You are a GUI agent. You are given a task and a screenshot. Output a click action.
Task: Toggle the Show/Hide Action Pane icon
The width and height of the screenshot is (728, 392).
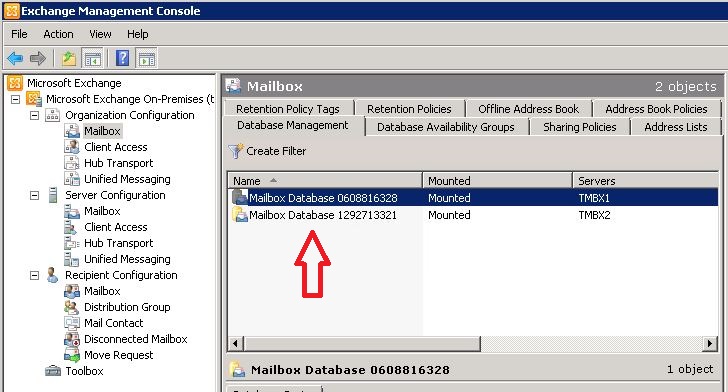(x=146, y=59)
